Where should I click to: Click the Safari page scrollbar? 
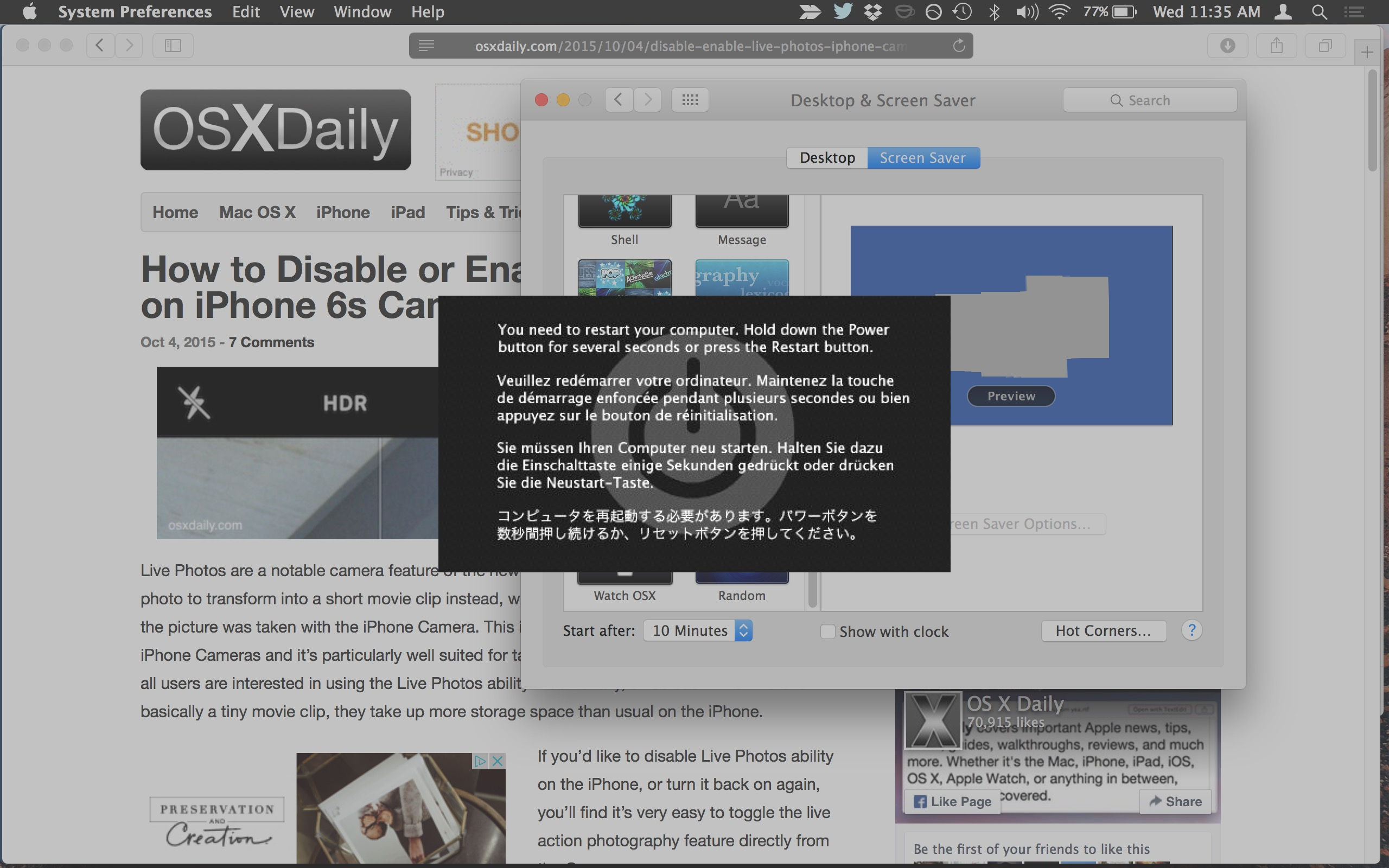click(1372, 120)
